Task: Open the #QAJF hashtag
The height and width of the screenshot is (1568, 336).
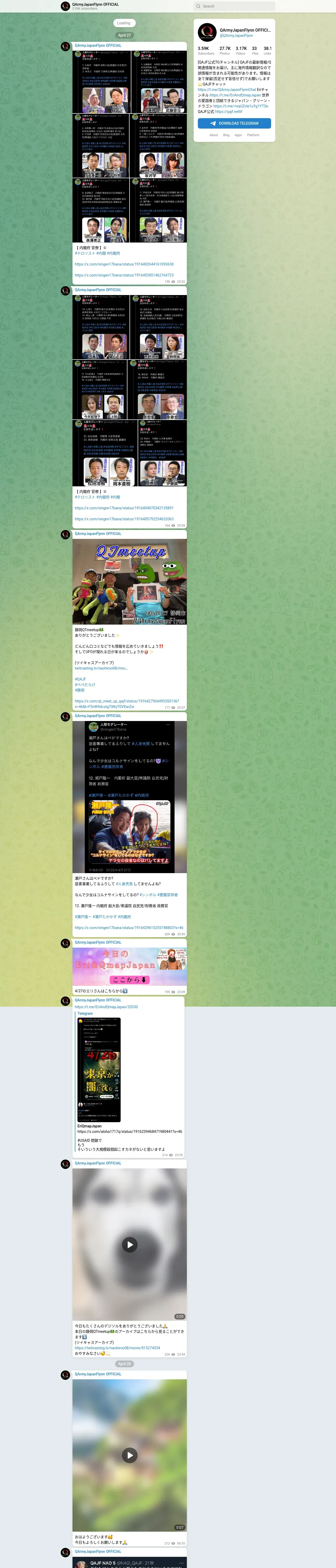Action: [81, 679]
